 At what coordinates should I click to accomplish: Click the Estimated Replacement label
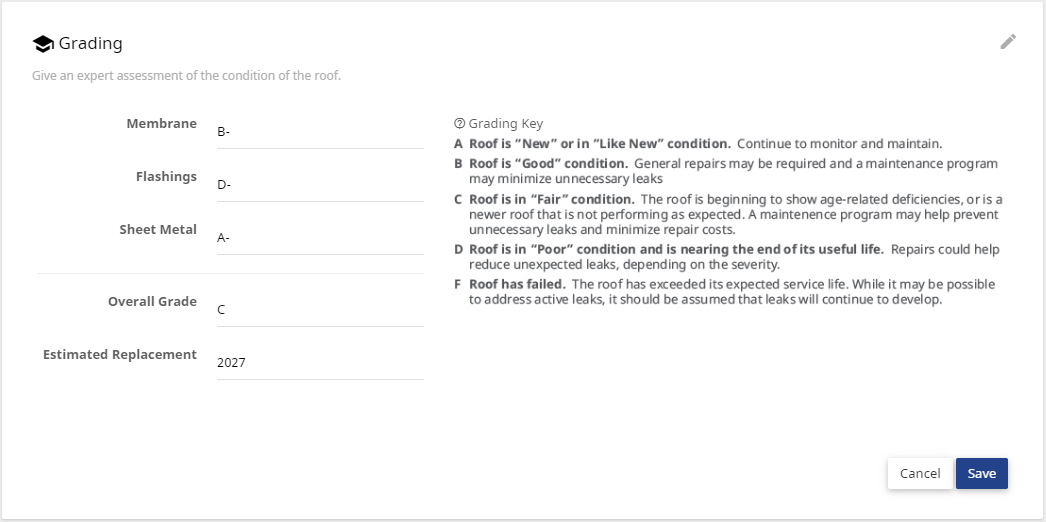(x=120, y=354)
